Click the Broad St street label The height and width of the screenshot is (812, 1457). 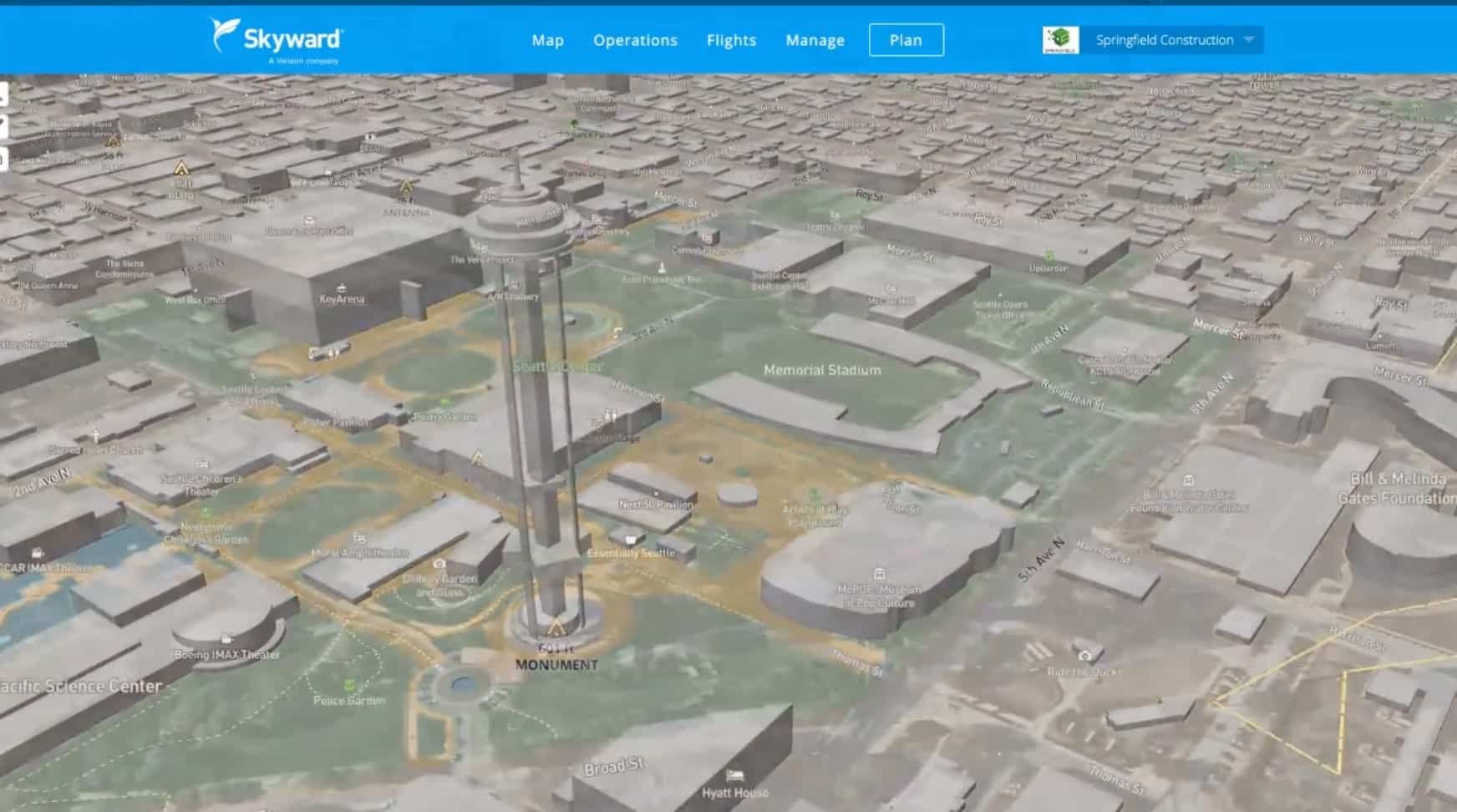click(x=615, y=767)
